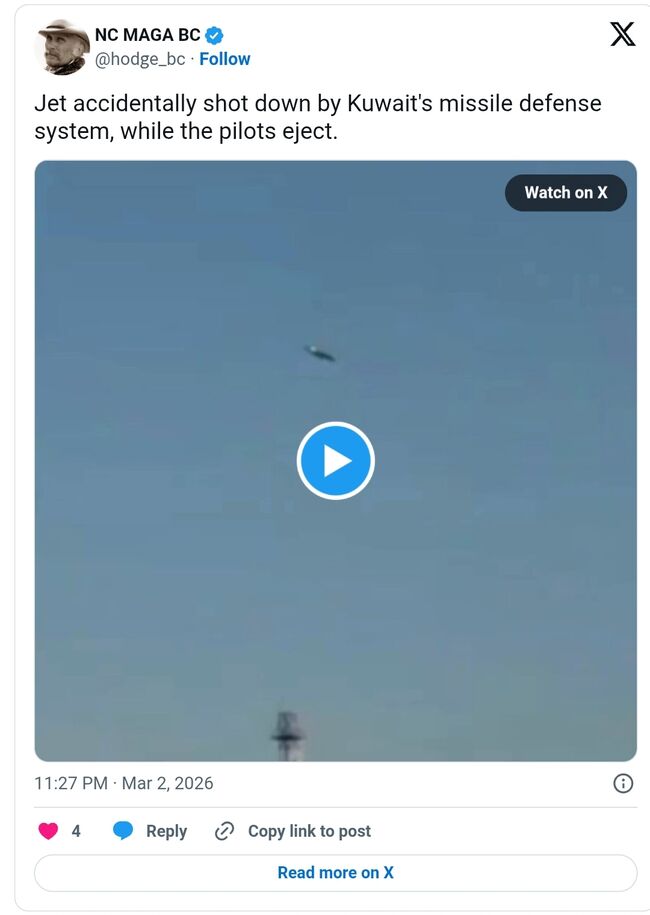Play the embedded jet video

pos(335,460)
